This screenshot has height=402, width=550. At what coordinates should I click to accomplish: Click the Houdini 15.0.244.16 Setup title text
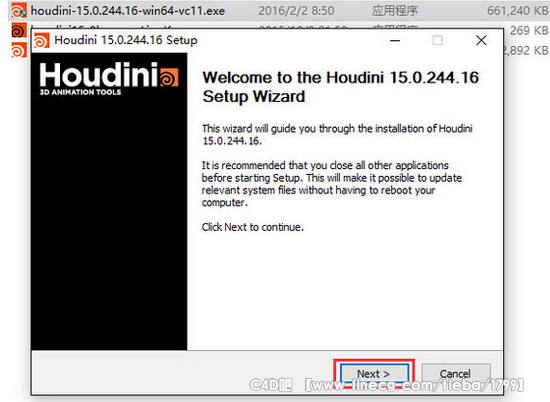[126, 40]
